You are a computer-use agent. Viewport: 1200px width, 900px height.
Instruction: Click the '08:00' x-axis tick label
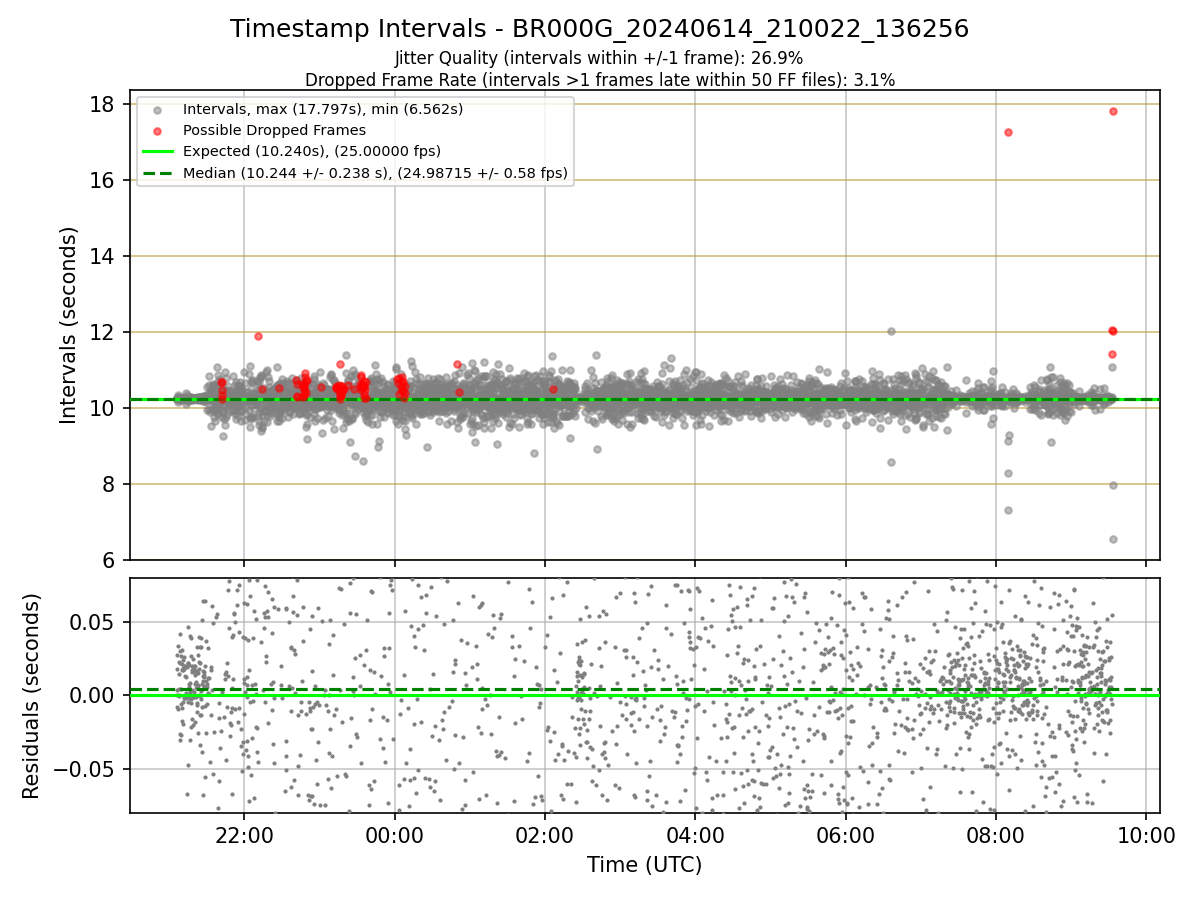tap(996, 834)
